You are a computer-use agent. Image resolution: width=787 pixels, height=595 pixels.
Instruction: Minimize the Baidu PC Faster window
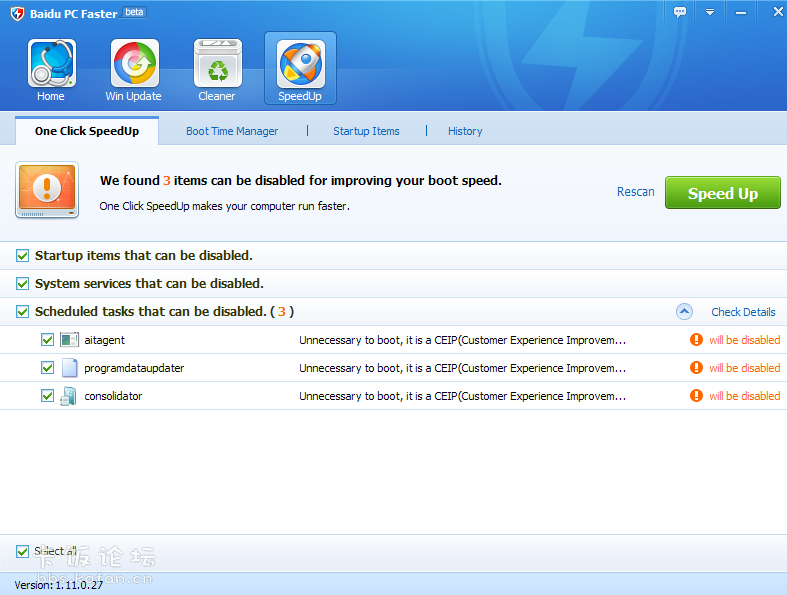click(x=741, y=13)
